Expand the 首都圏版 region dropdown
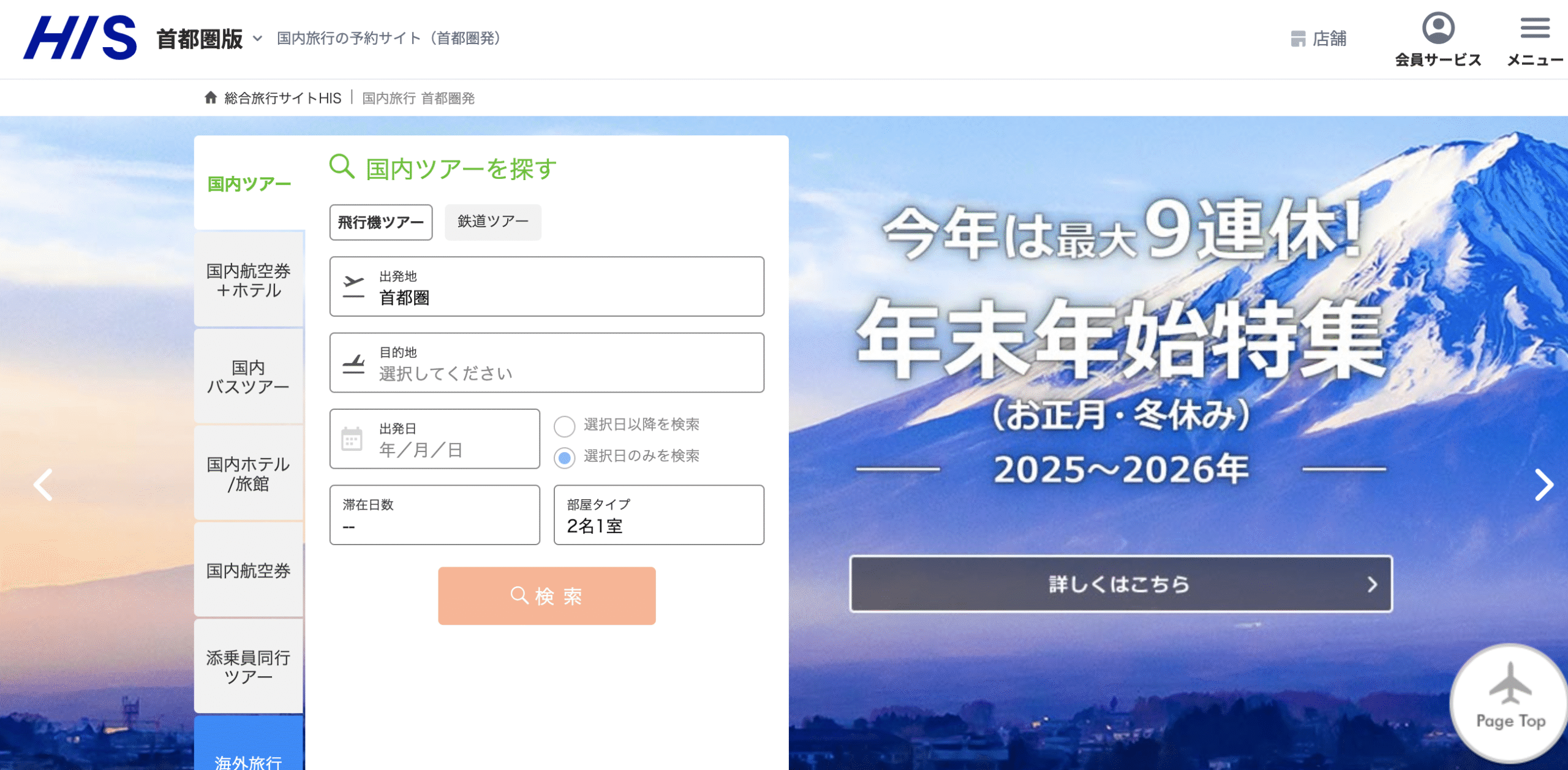This screenshot has height=770, width=1568. pyautogui.click(x=258, y=39)
